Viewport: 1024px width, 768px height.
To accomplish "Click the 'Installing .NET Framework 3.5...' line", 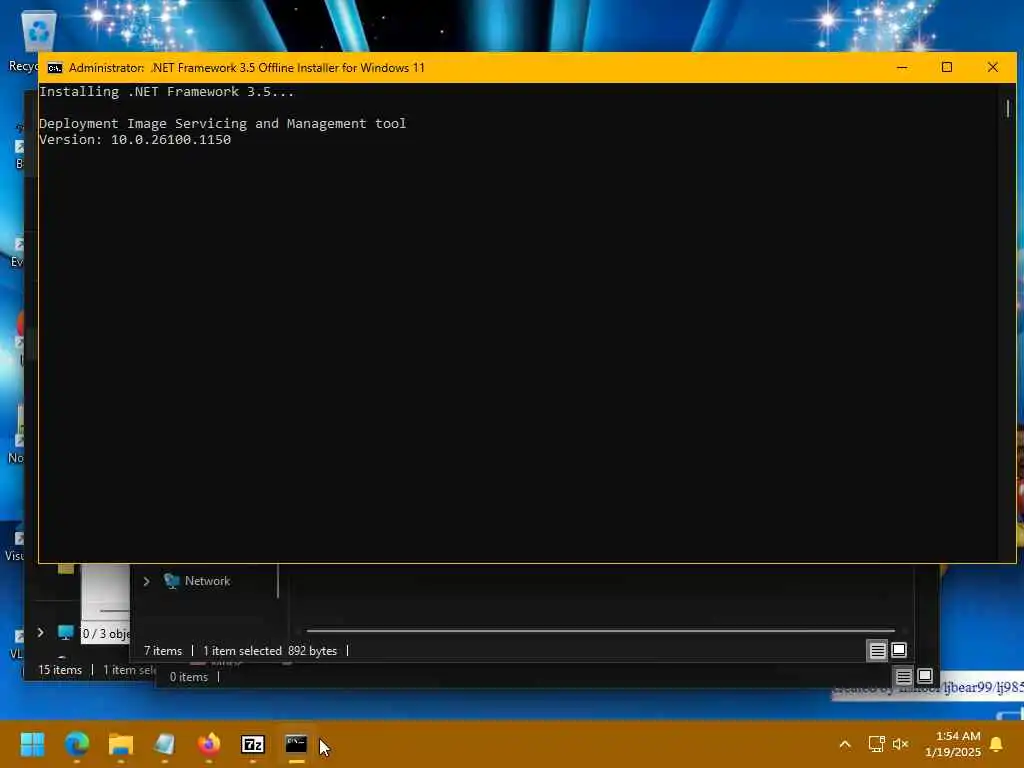I will point(167,91).
